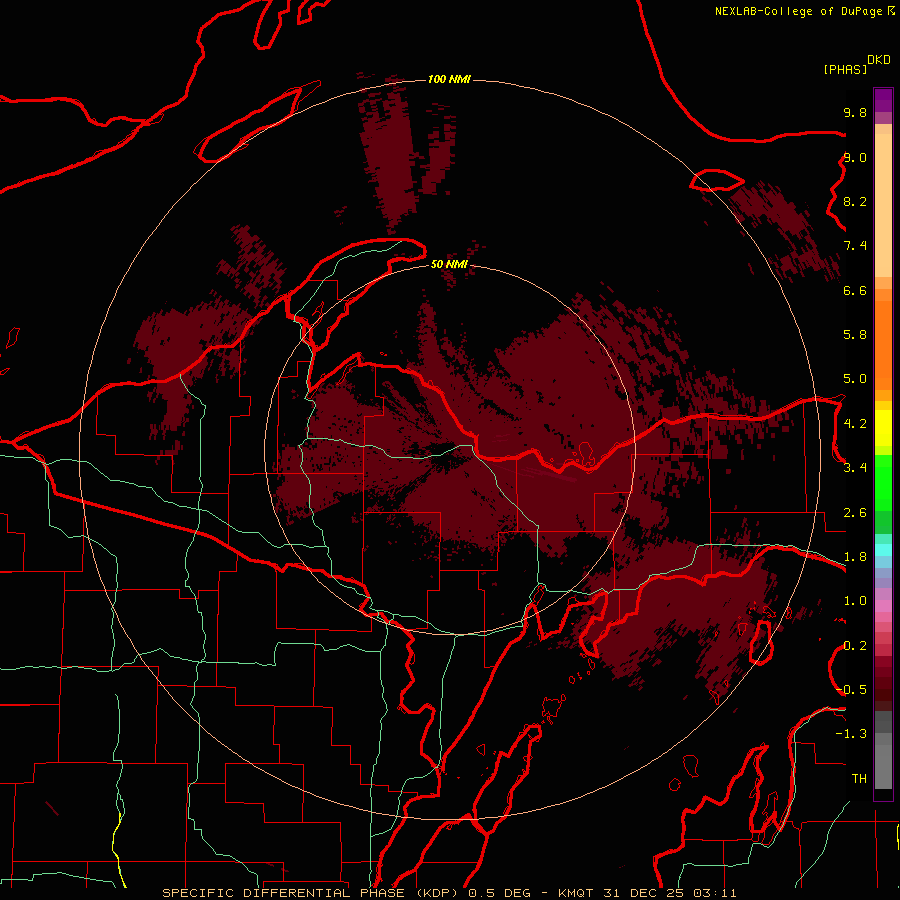Click the 0.2 legend value
This screenshot has height=900, width=900.
[x=855, y=646]
